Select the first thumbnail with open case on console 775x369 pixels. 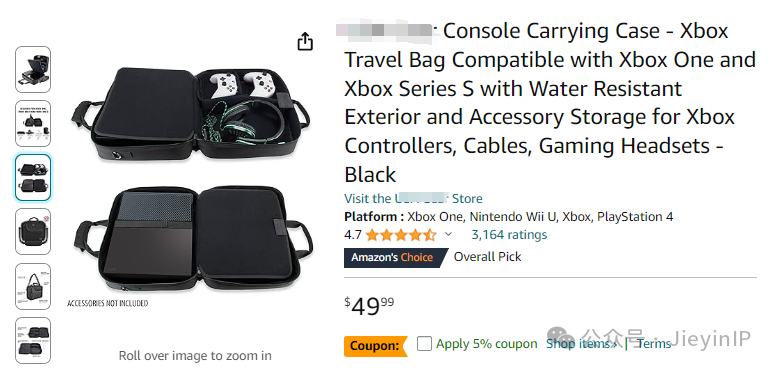pyautogui.click(x=33, y=70)
